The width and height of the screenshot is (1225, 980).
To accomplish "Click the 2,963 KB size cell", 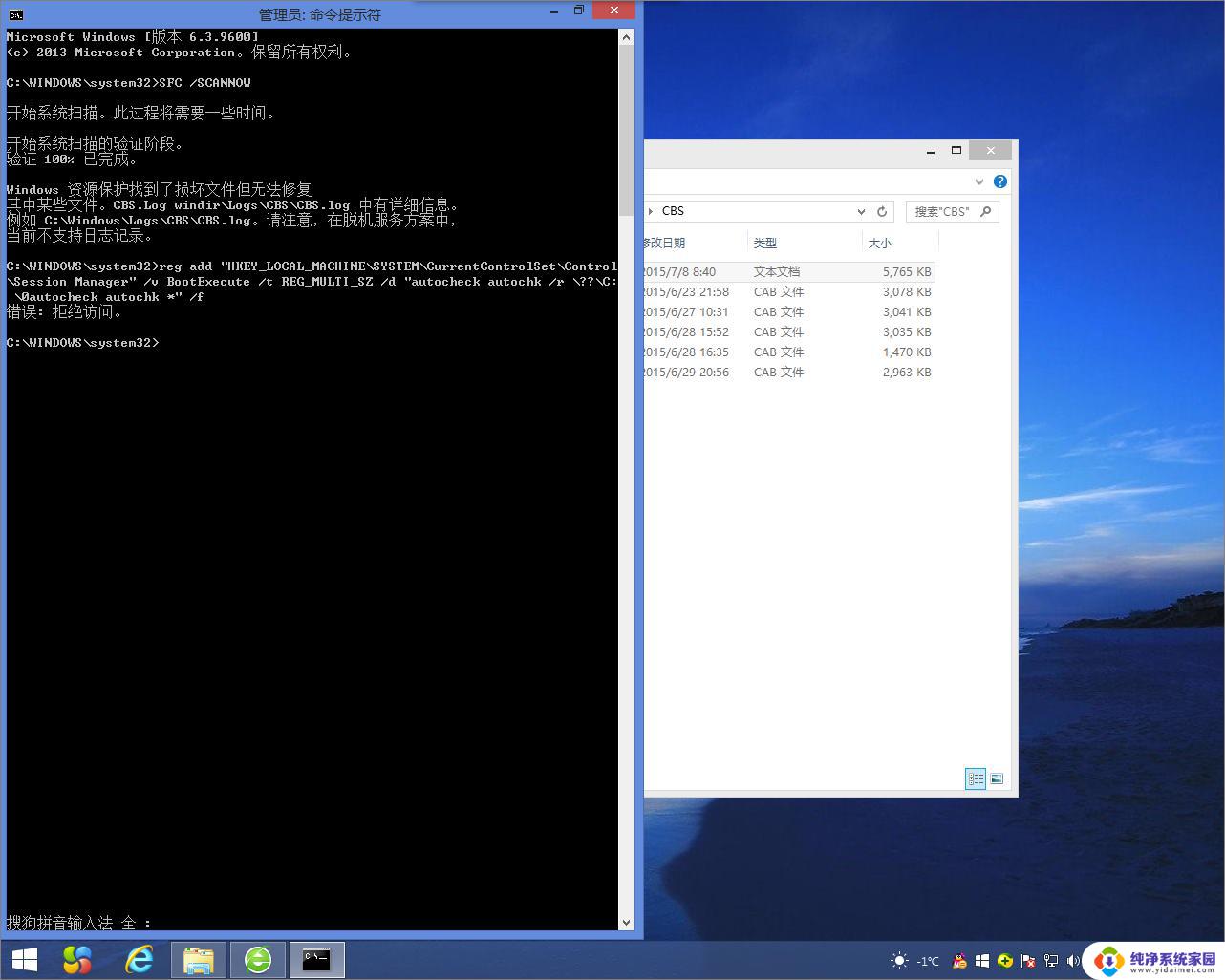I will 906,373.
